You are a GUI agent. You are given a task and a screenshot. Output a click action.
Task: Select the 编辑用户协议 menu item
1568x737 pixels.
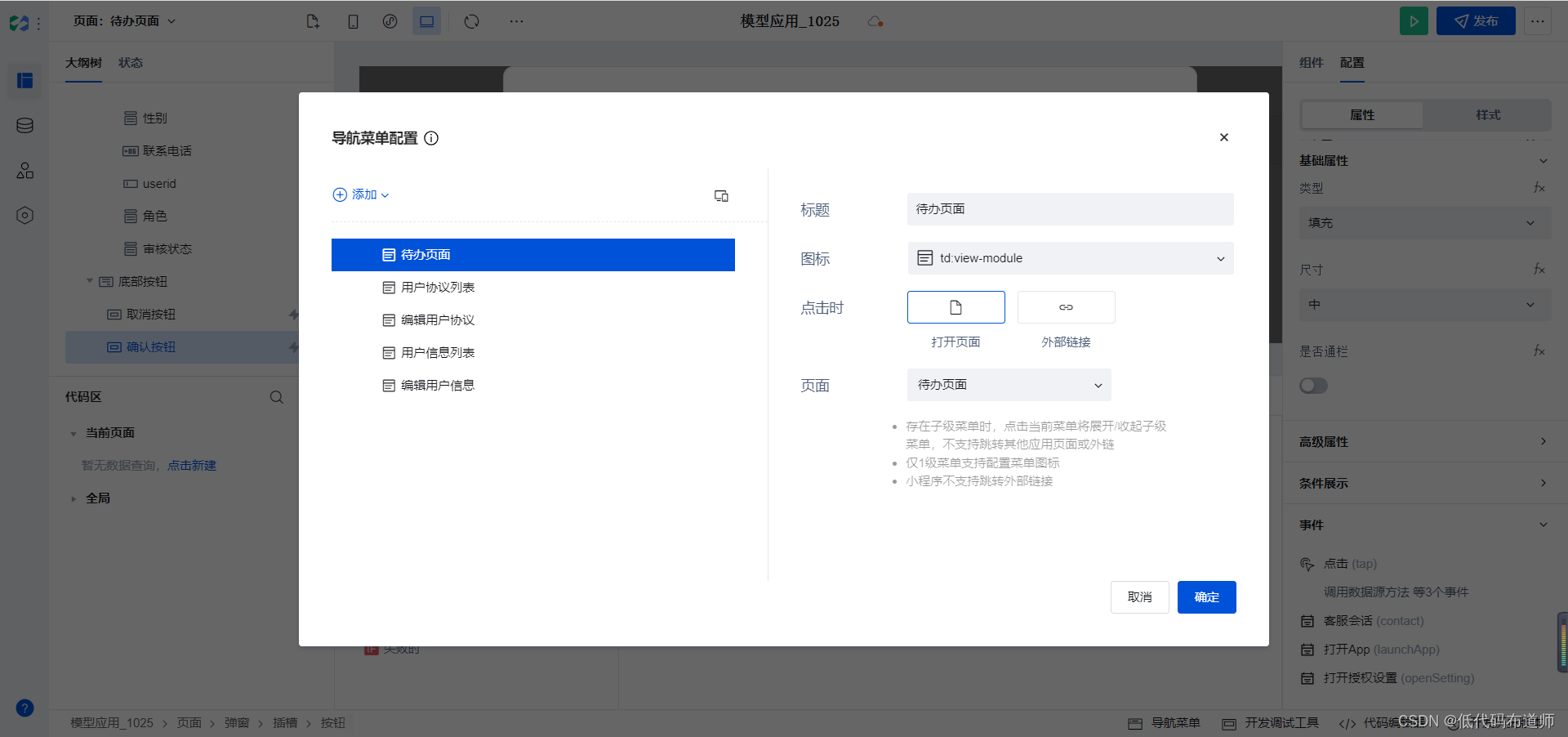click(533, 320)
